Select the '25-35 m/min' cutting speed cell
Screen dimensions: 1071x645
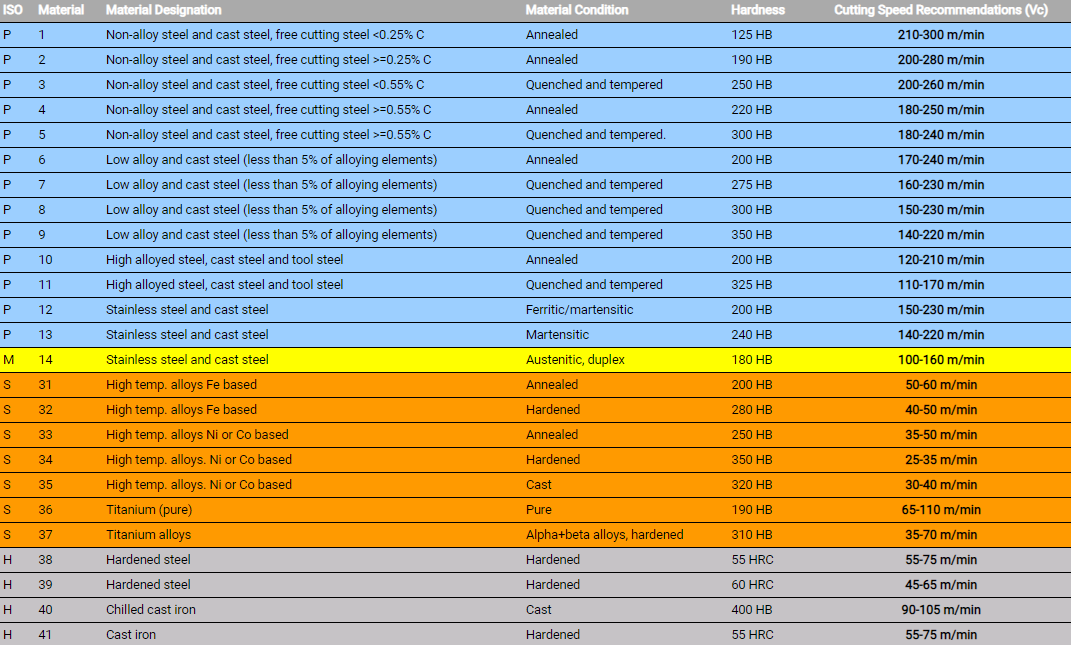tap(941, 460)
